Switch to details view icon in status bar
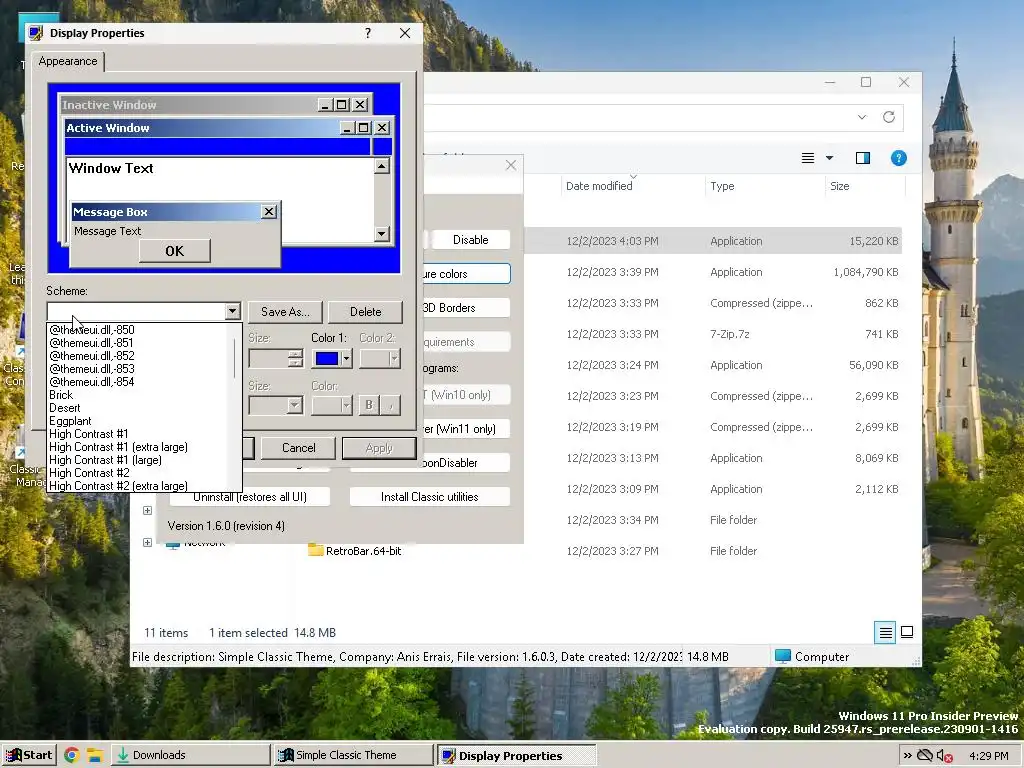1024x768 pixels. point(885,632)
